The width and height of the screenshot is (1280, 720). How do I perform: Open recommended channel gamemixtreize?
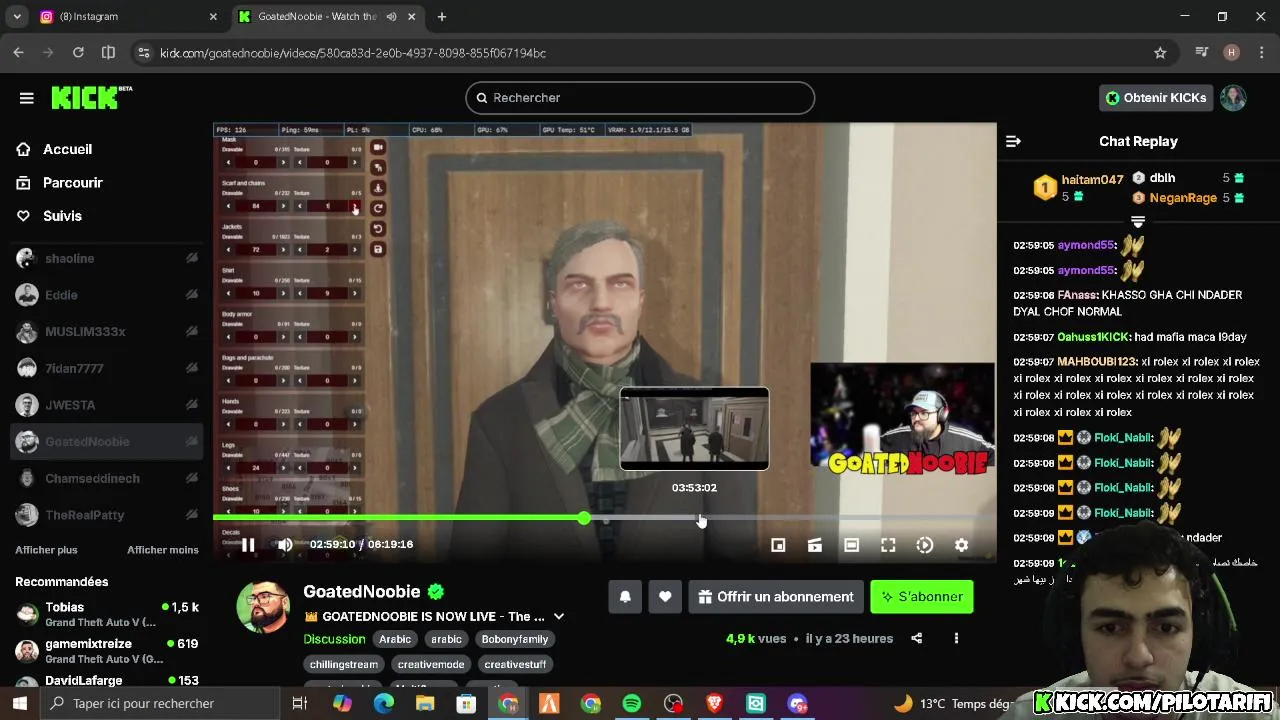click(107, 651)
